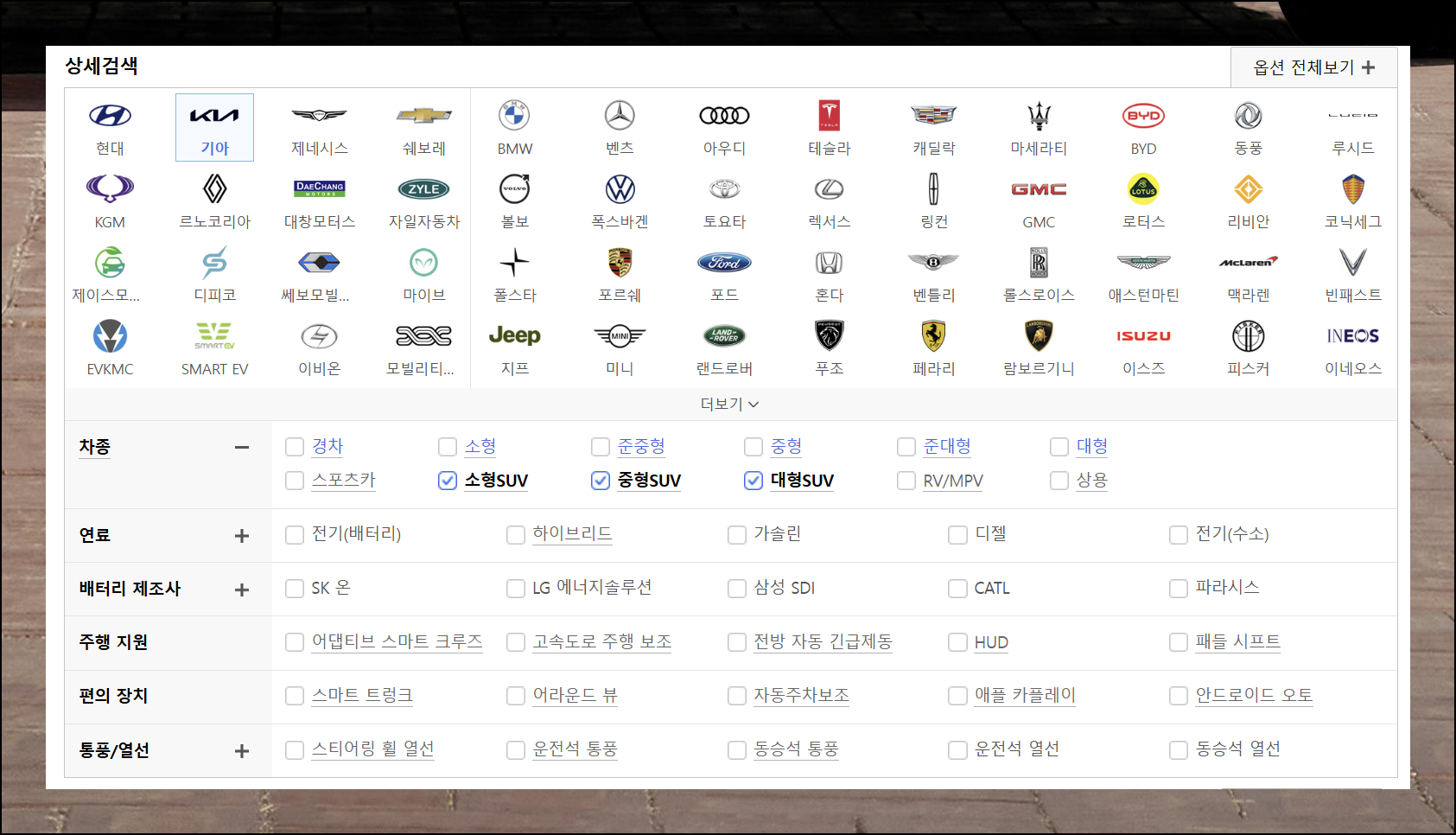Click the 안드로이드 오토 link

pos(1254,695)
